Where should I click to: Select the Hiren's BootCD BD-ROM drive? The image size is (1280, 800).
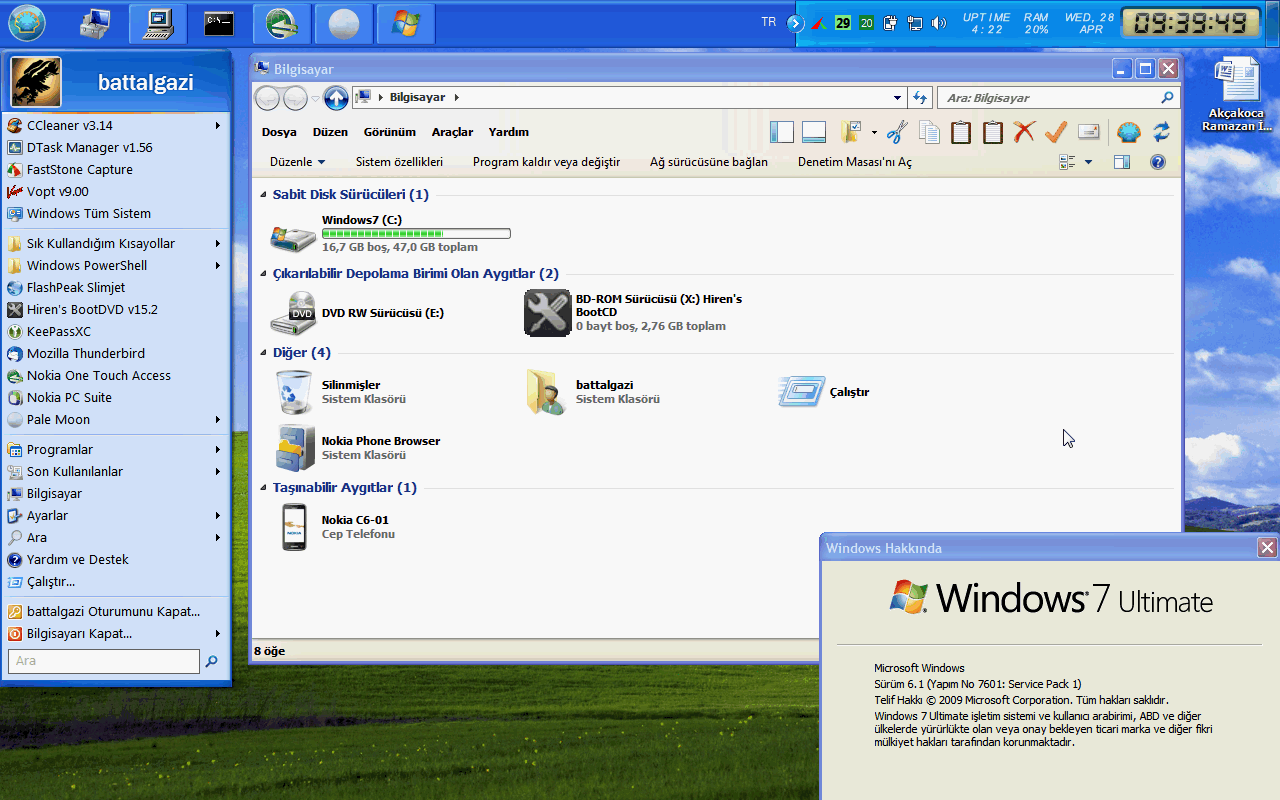point(547,313)
